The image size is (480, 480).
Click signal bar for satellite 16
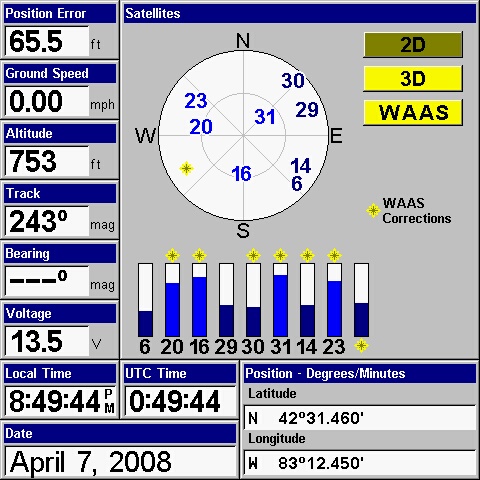click(x=199, y=300)
